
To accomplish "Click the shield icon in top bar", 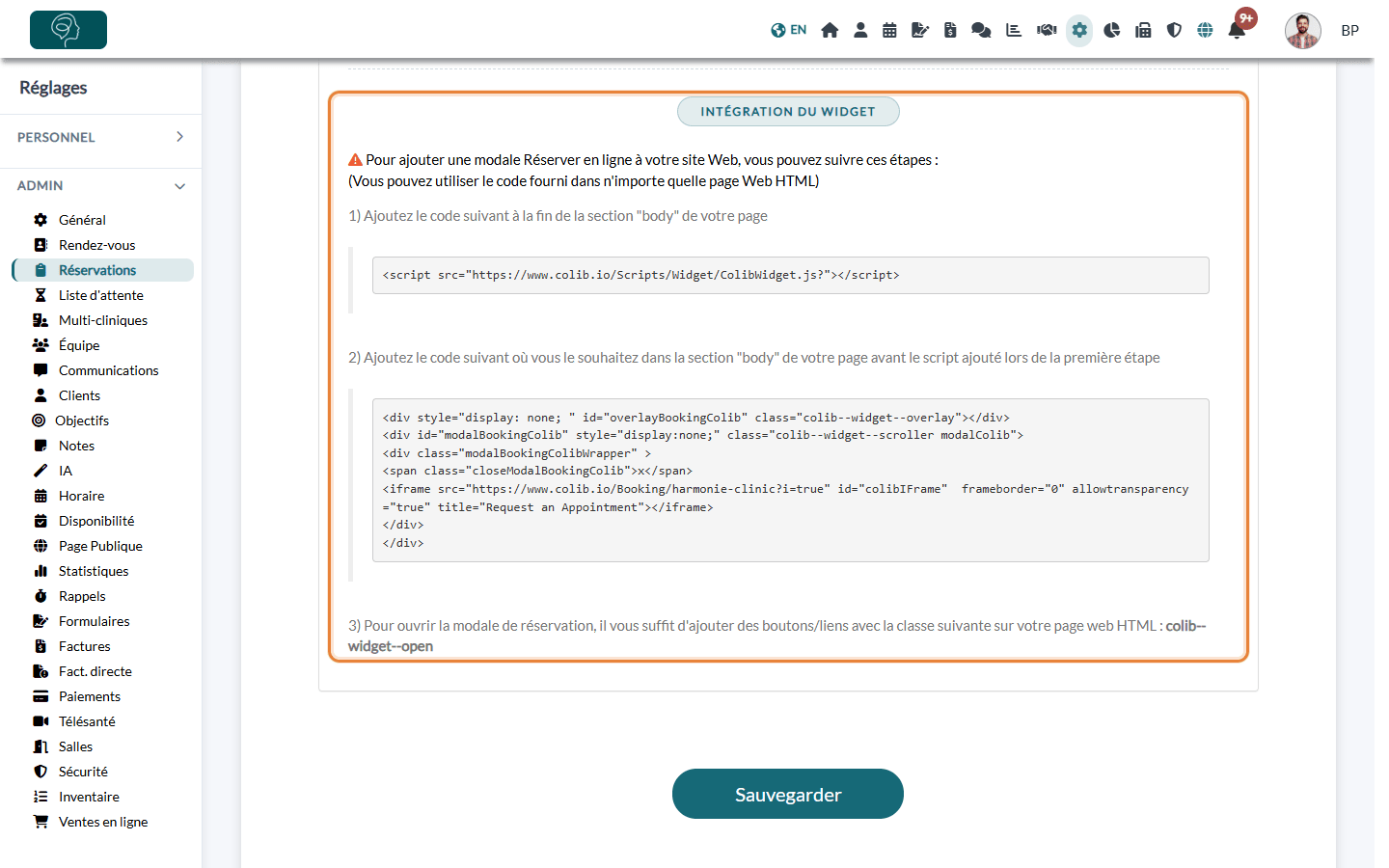I will (x=1174, y=30).
